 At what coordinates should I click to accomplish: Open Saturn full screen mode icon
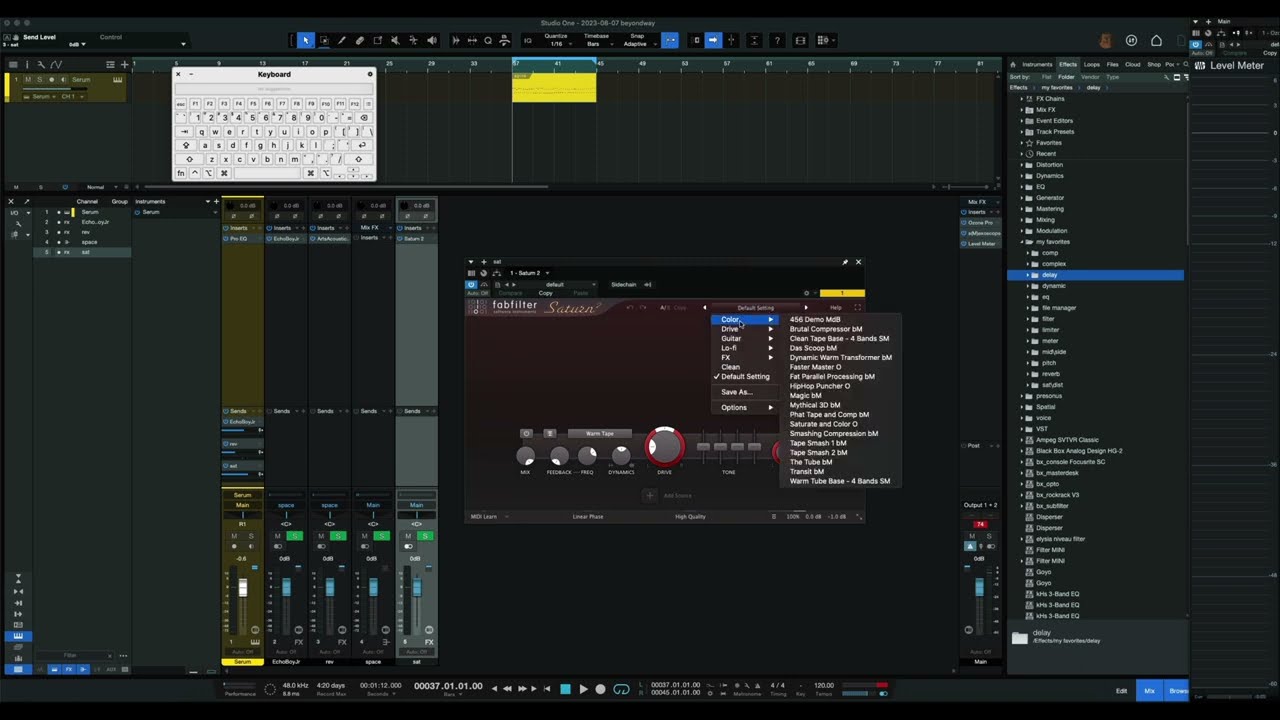pyautogui.click(x=856, y=307)
